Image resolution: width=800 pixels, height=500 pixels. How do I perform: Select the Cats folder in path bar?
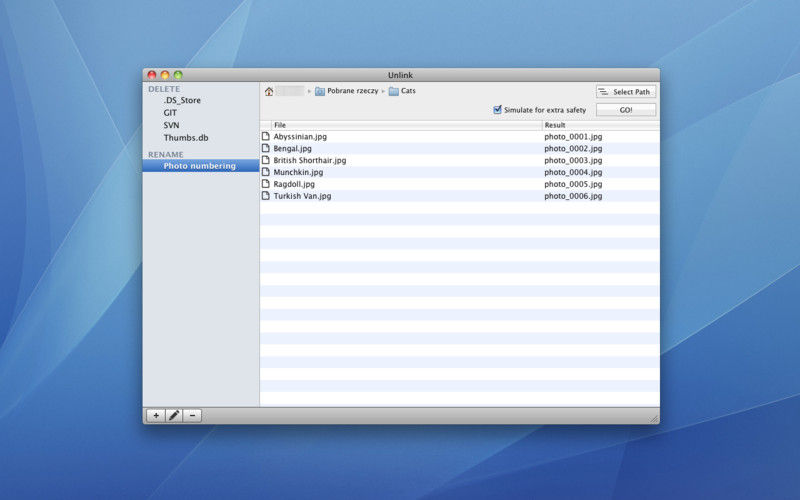click(402, 91)
